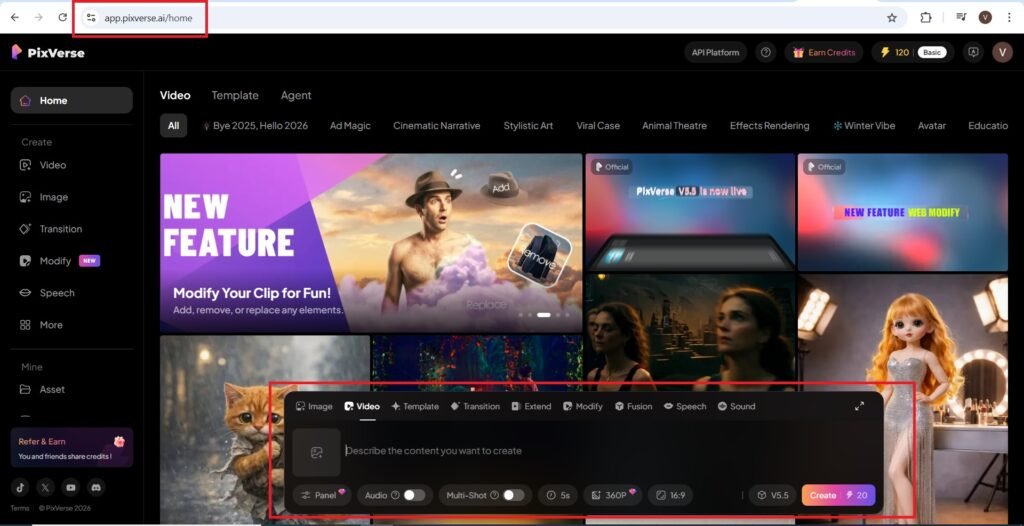Viewport: 1024px width, 526px height.
Task: Select Fusion mode in creation panel
Action: (x=633, y=406)
